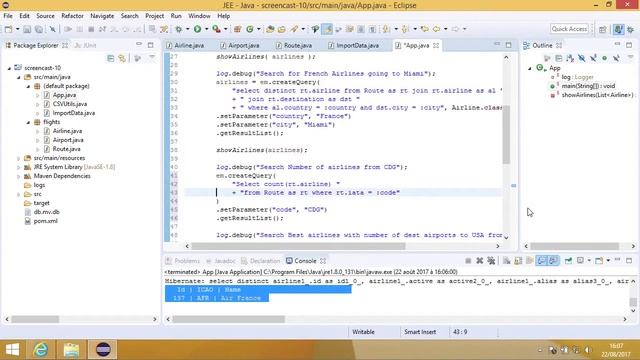Click the Quick Access search field
The width and height of the screenshot is (640, 360).
pyautogui.click(x=569, y=29)
